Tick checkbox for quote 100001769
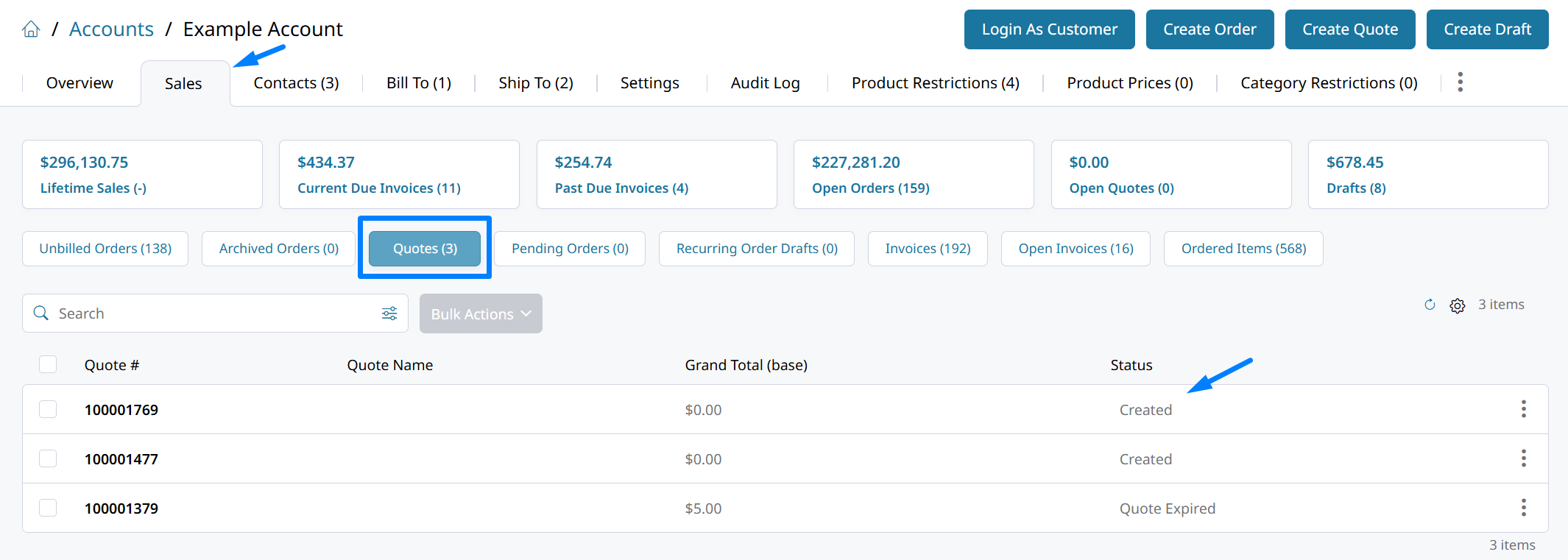The image size is (1568, 560). click(x=48, y=409)
